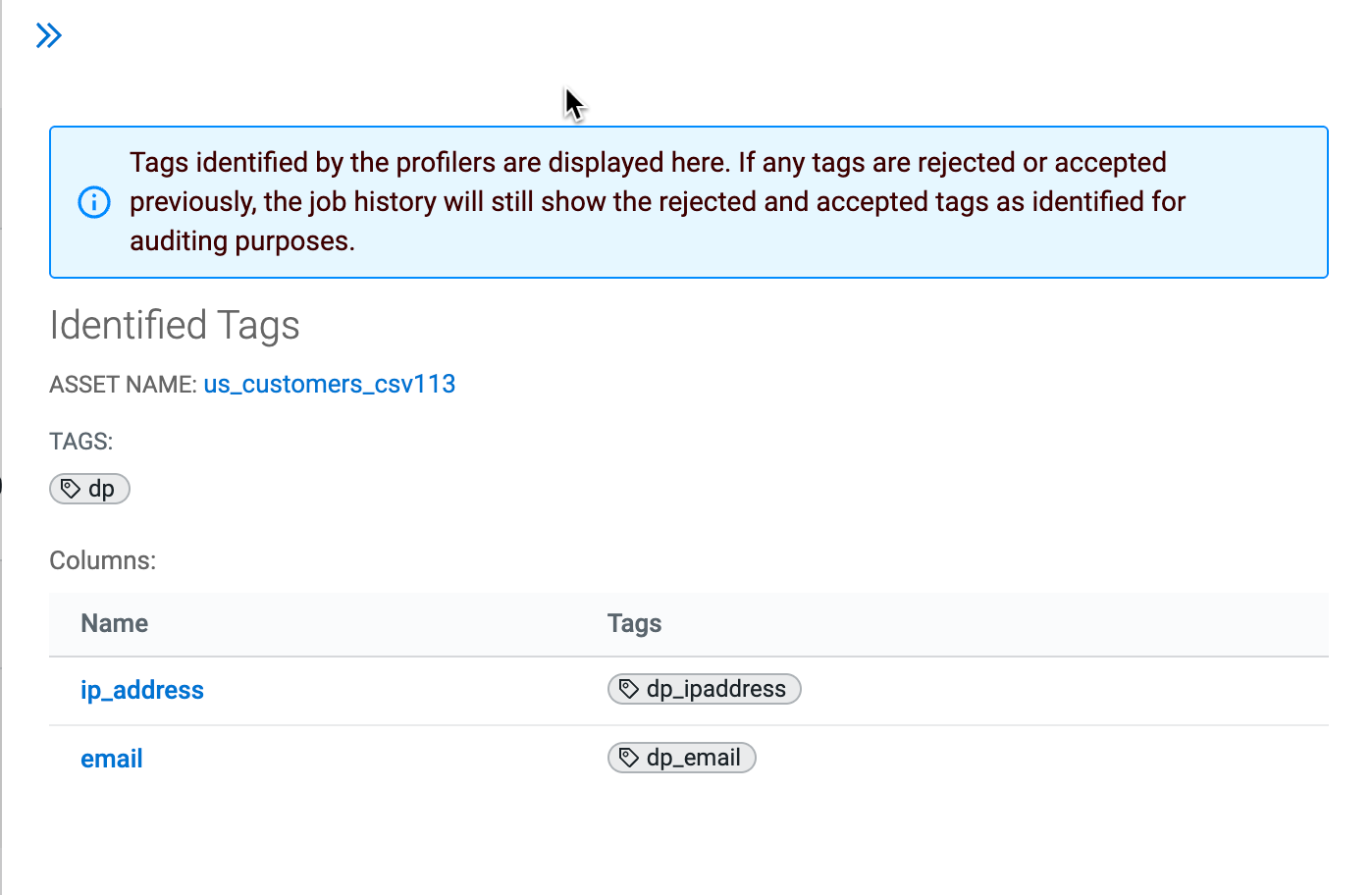Click the info icon in the blue banner

[x=94, y=202]
